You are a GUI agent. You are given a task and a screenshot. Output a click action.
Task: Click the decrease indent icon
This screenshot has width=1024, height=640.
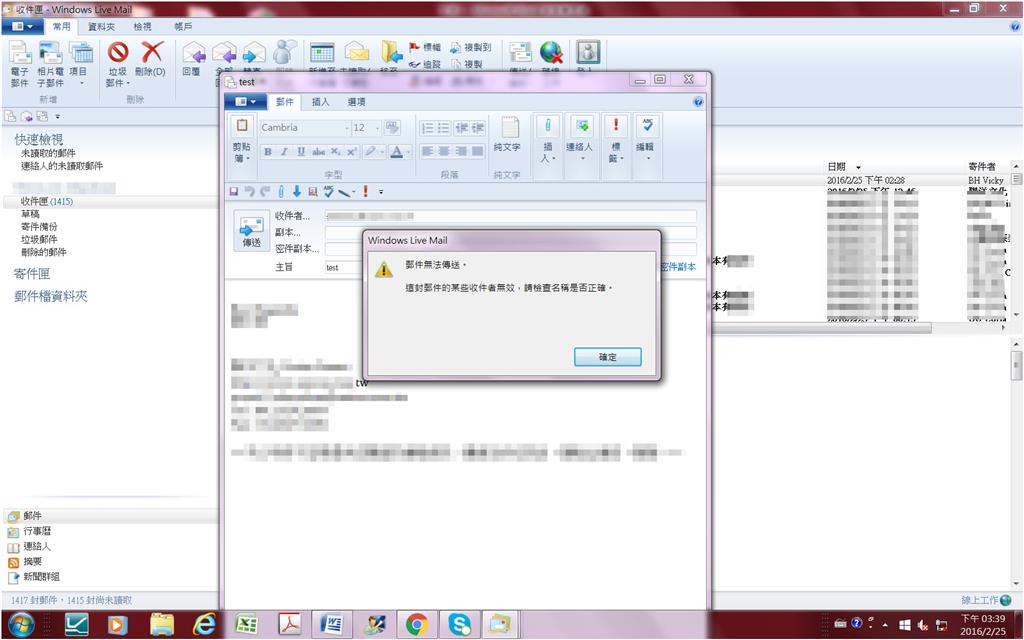(x=461, y=128)
